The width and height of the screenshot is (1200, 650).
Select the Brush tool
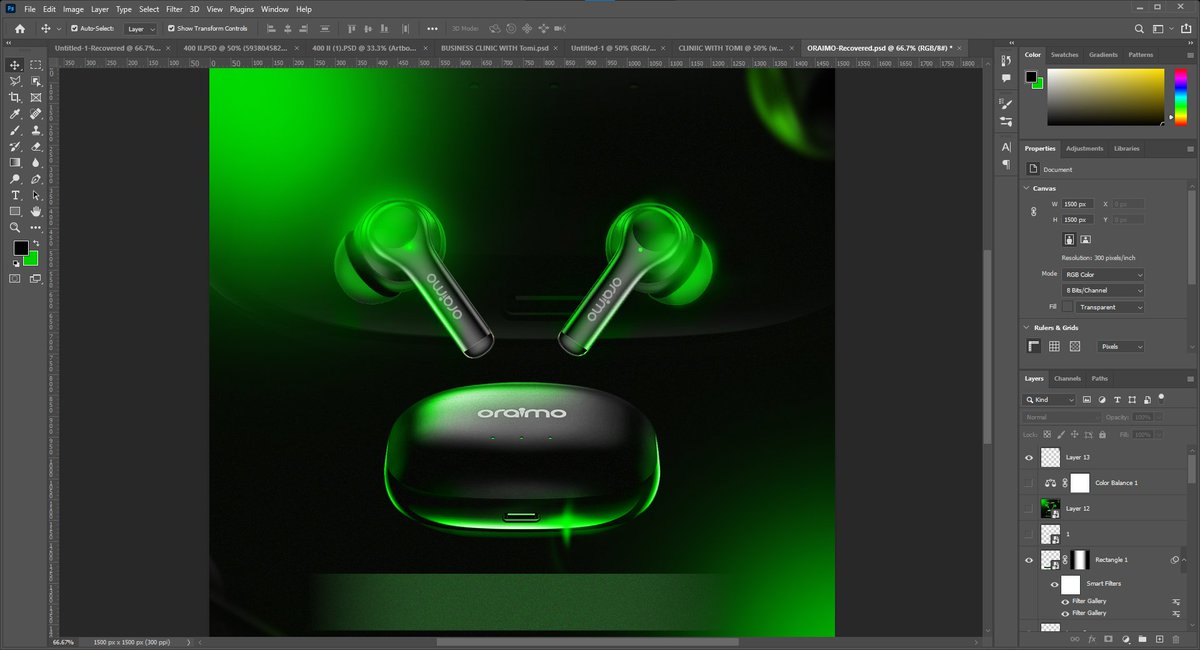15,130
